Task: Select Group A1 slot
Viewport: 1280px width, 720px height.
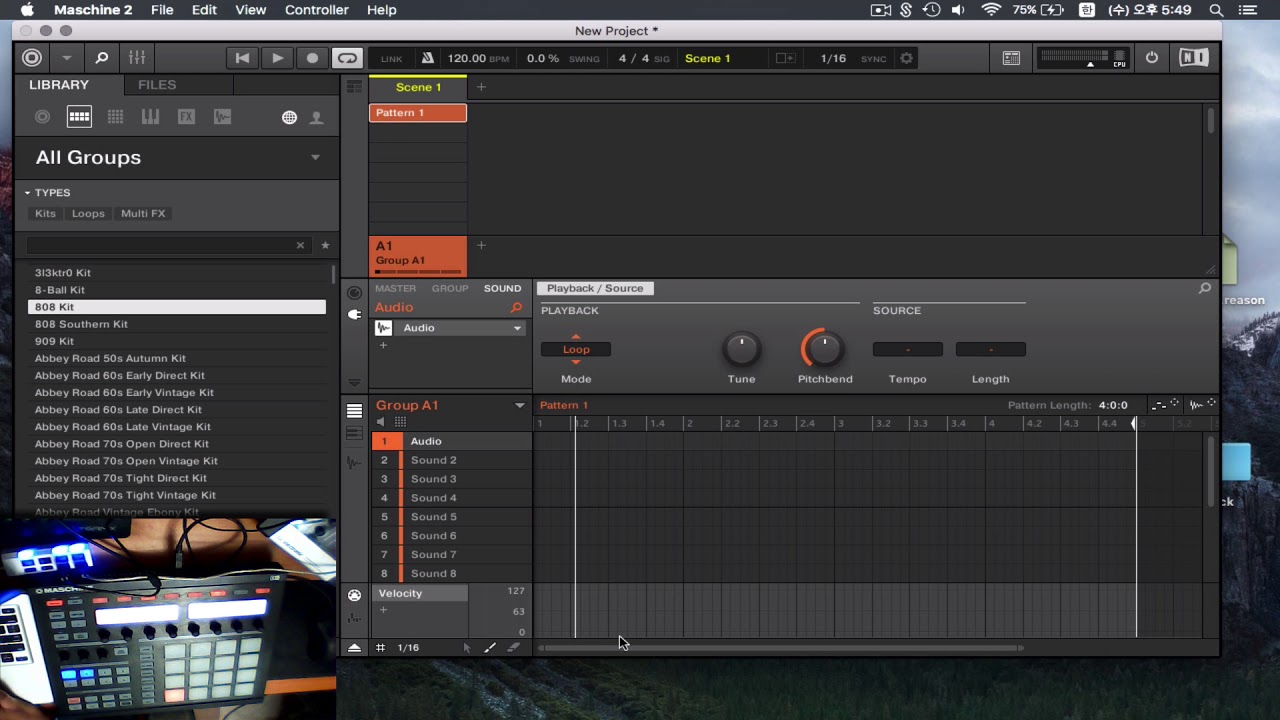Action: coord(418,255)
